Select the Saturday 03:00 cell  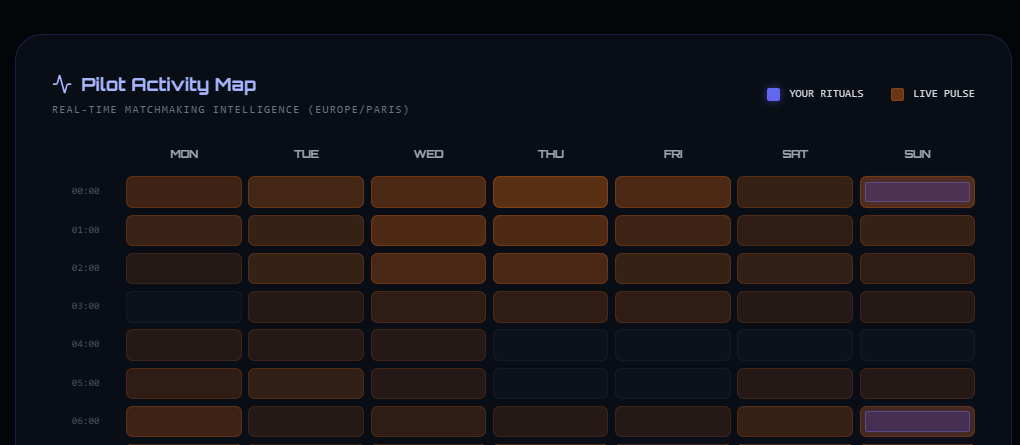coord(795,306)
